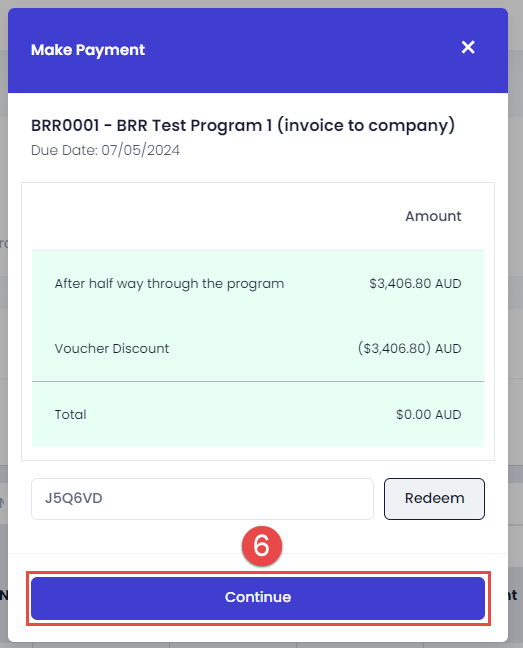Click the Amount column header
The height and width of the screenshot is (648, 523).
pyautogui.click(x=433, y=216)
